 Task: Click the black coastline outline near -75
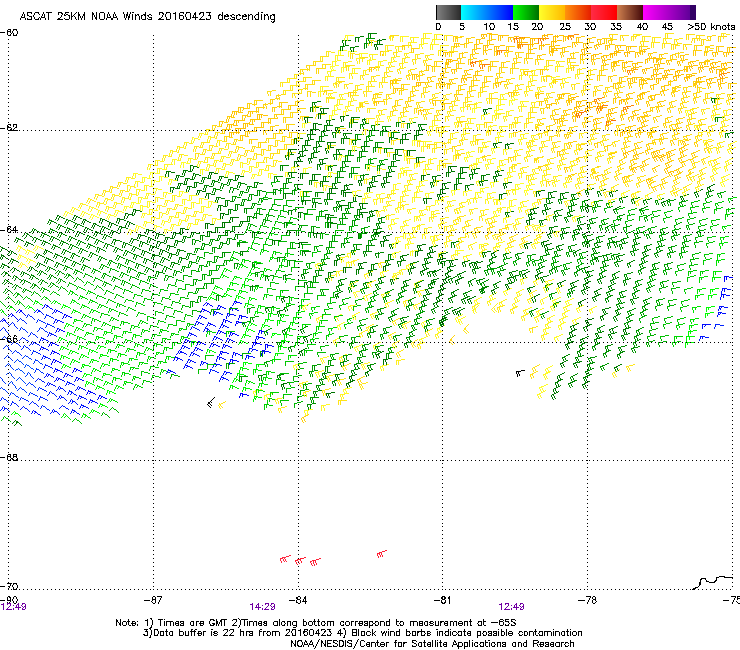(x=713, y=582)
